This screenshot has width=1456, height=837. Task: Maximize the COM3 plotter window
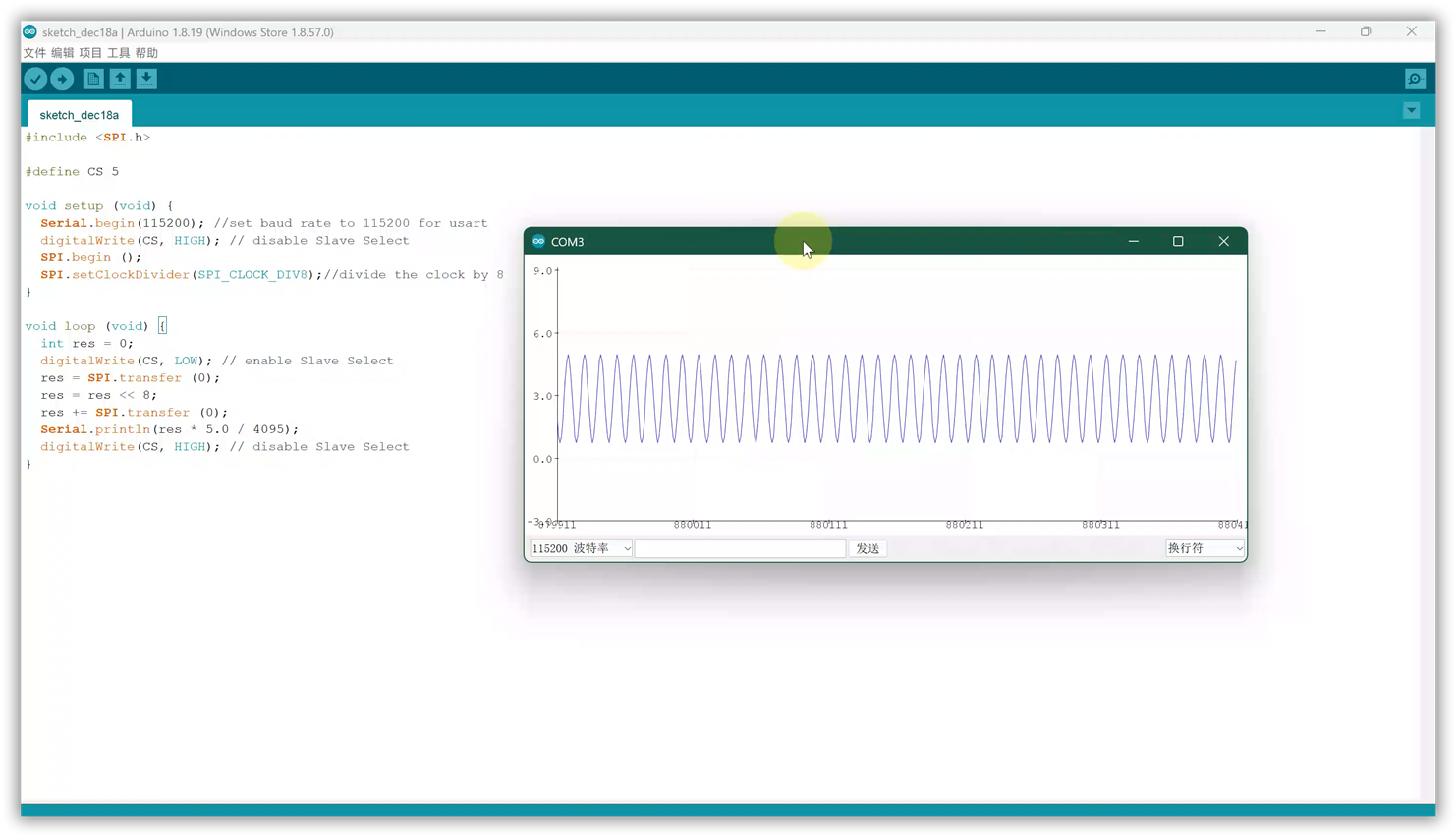tap(1178, 241)
